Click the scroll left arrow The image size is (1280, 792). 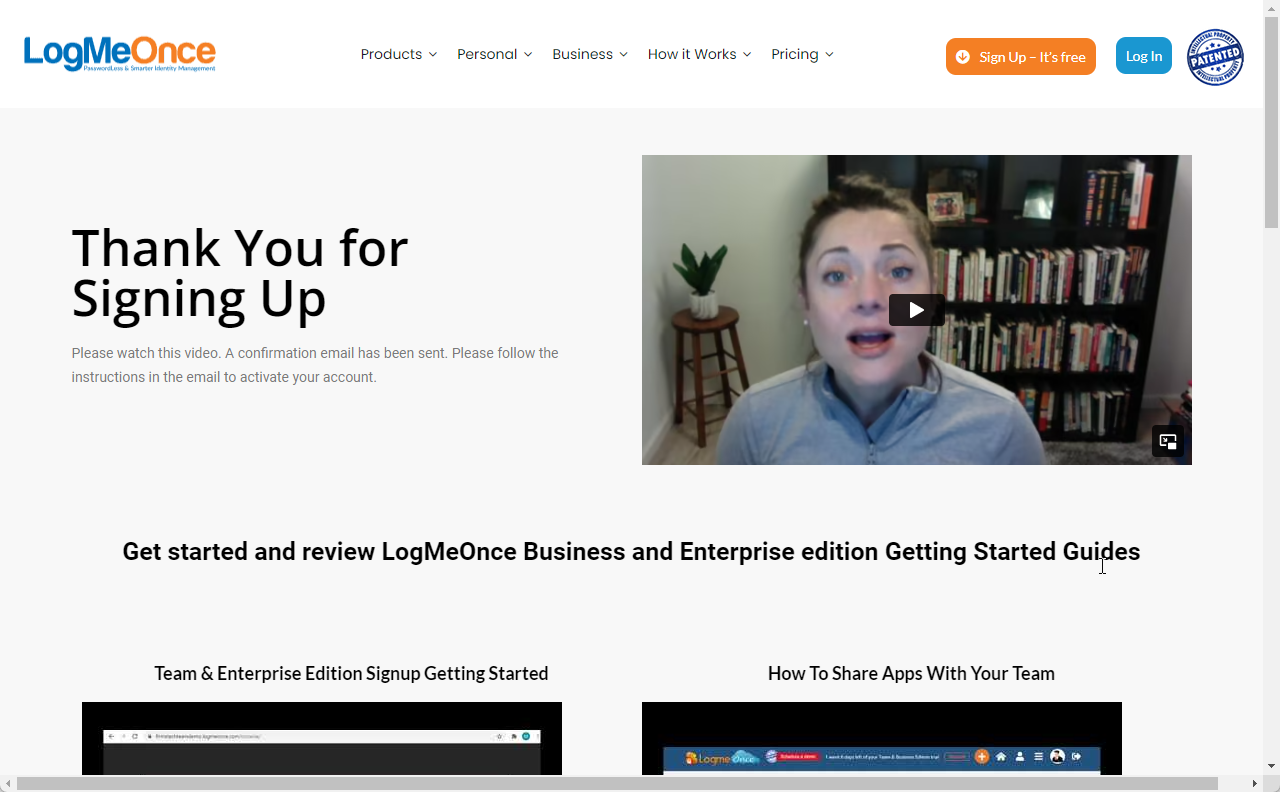point(8,783)
